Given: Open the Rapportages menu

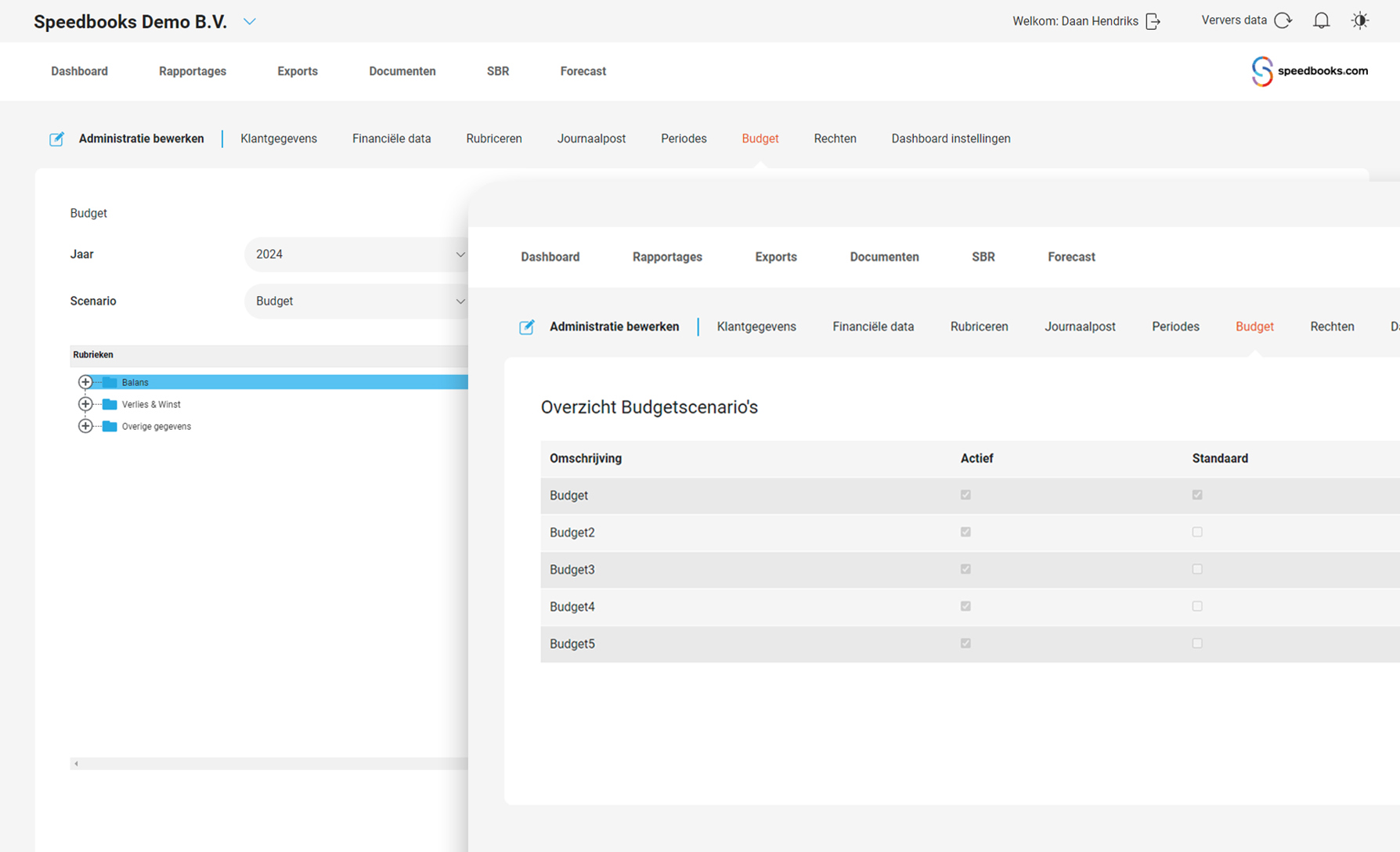Looking at the screenshot, I should (192, 71).
